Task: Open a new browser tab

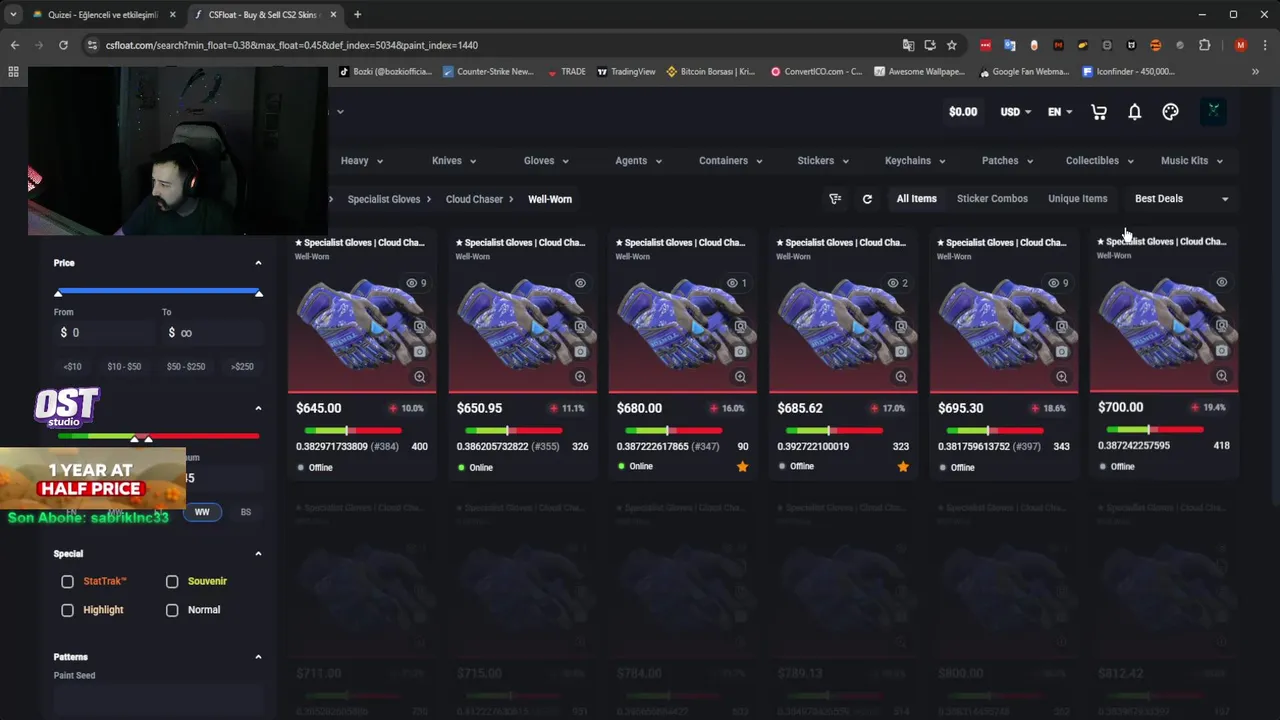Action: pos(357,15)
